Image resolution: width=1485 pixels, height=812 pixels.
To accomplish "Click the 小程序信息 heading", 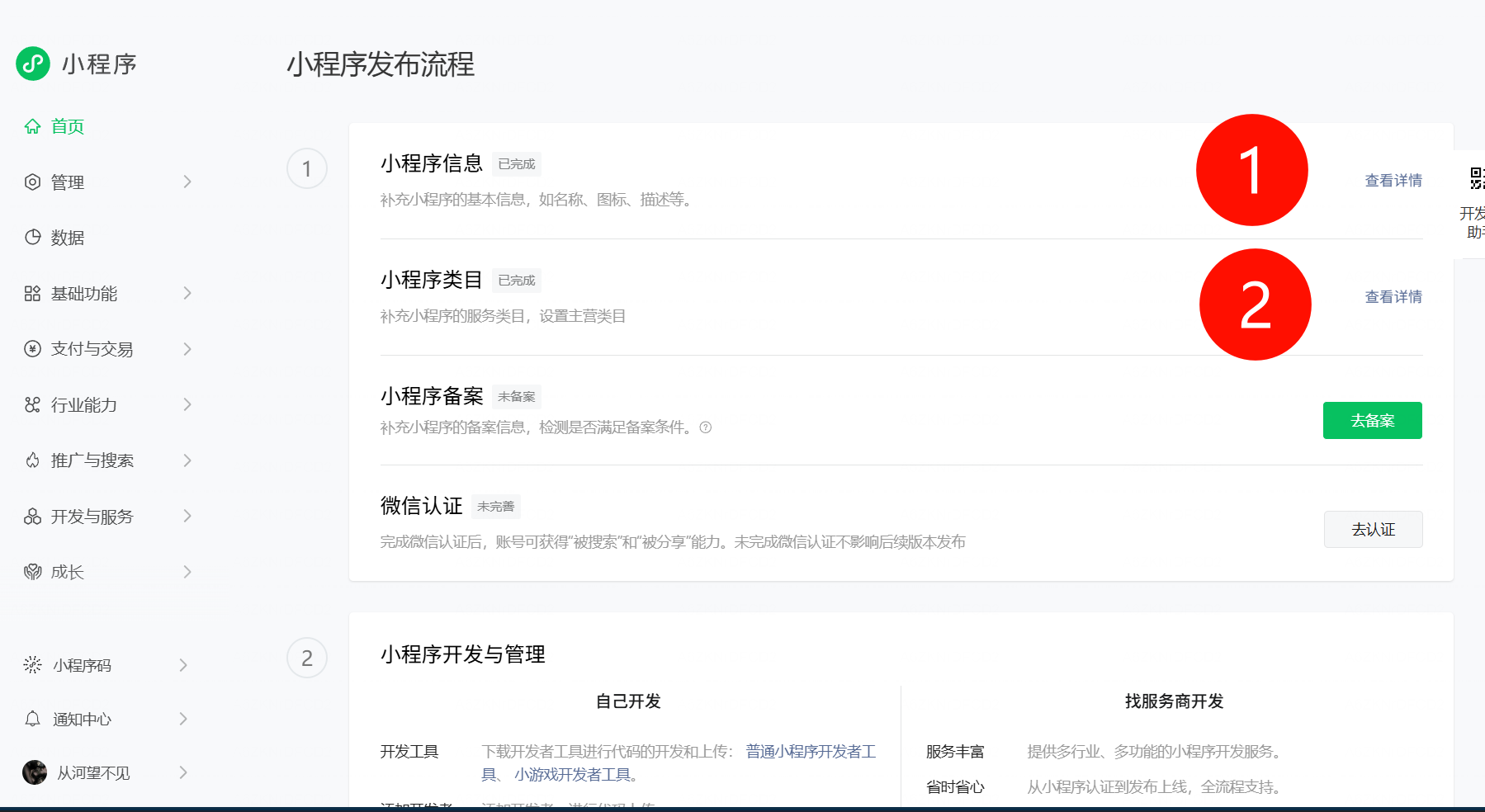I will coord(432,163).
